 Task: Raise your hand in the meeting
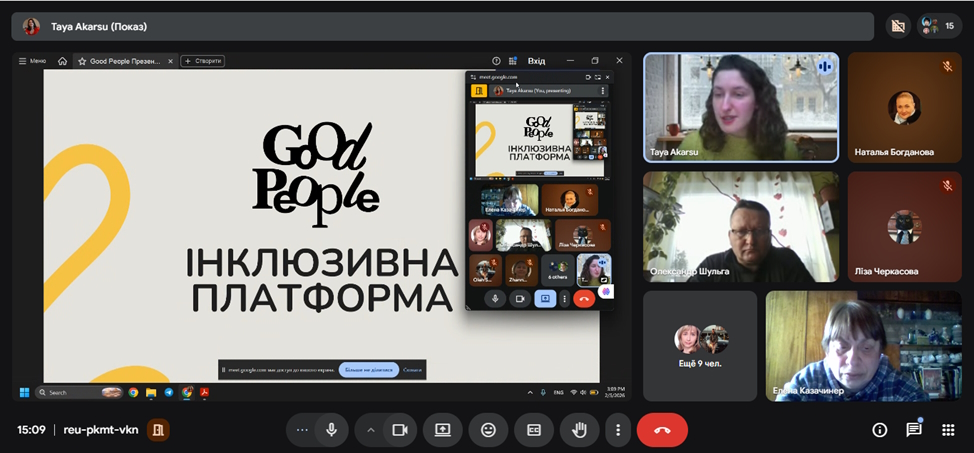coord(579,430)
